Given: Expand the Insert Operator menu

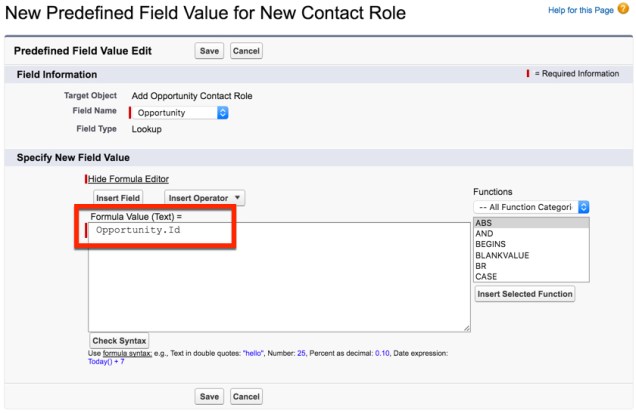Looking at the screenshot, I should (x=204, y=198).
